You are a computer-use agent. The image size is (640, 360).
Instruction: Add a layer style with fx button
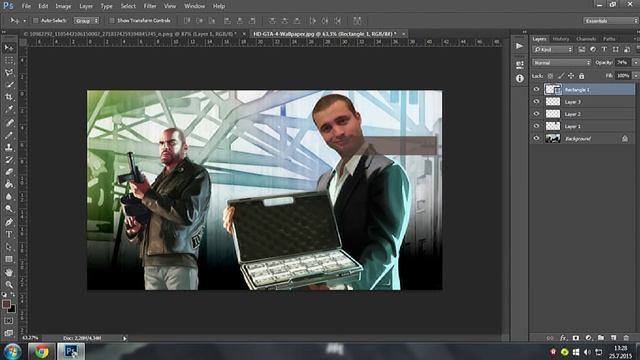coord(563,338)
